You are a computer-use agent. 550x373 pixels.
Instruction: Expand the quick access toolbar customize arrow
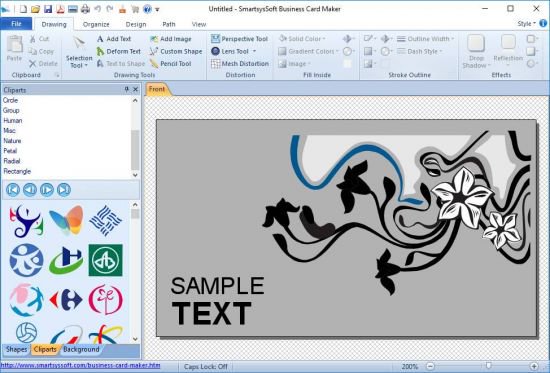(x=157, y=9)
